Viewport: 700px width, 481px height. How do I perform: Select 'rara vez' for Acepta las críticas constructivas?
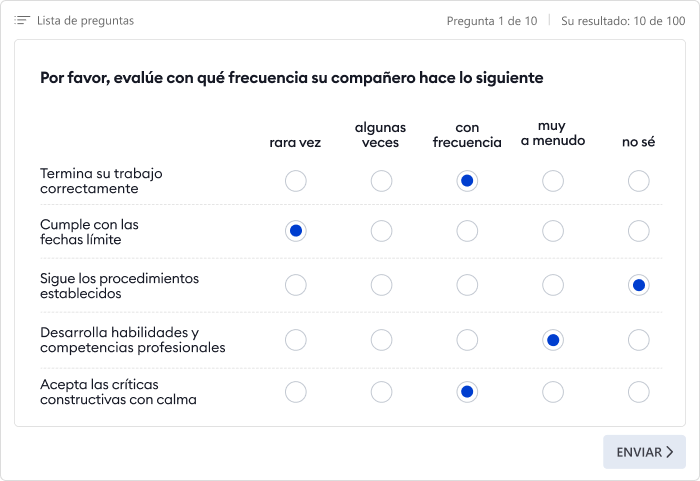(x=295, y=392)
